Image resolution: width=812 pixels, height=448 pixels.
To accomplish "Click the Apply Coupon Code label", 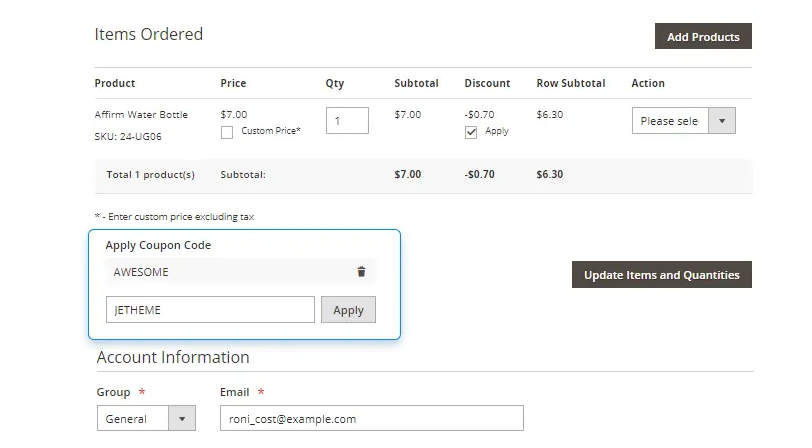I will pos(158,245).
